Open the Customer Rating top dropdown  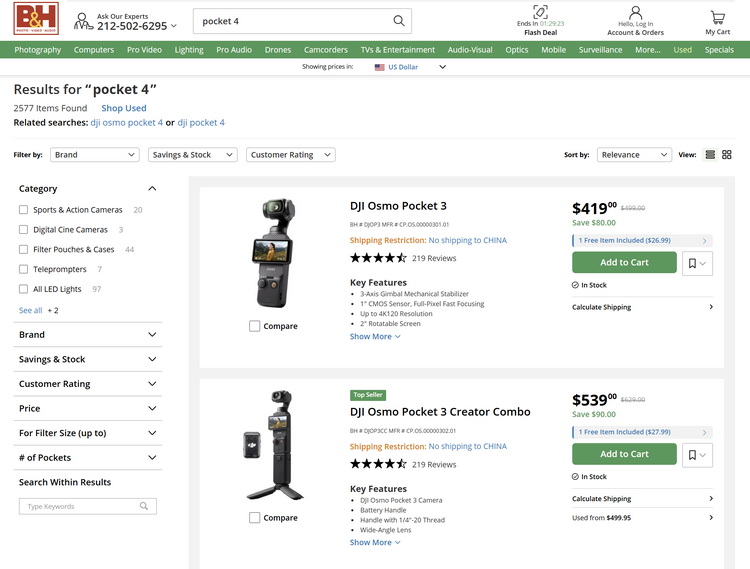click(291, 154)
